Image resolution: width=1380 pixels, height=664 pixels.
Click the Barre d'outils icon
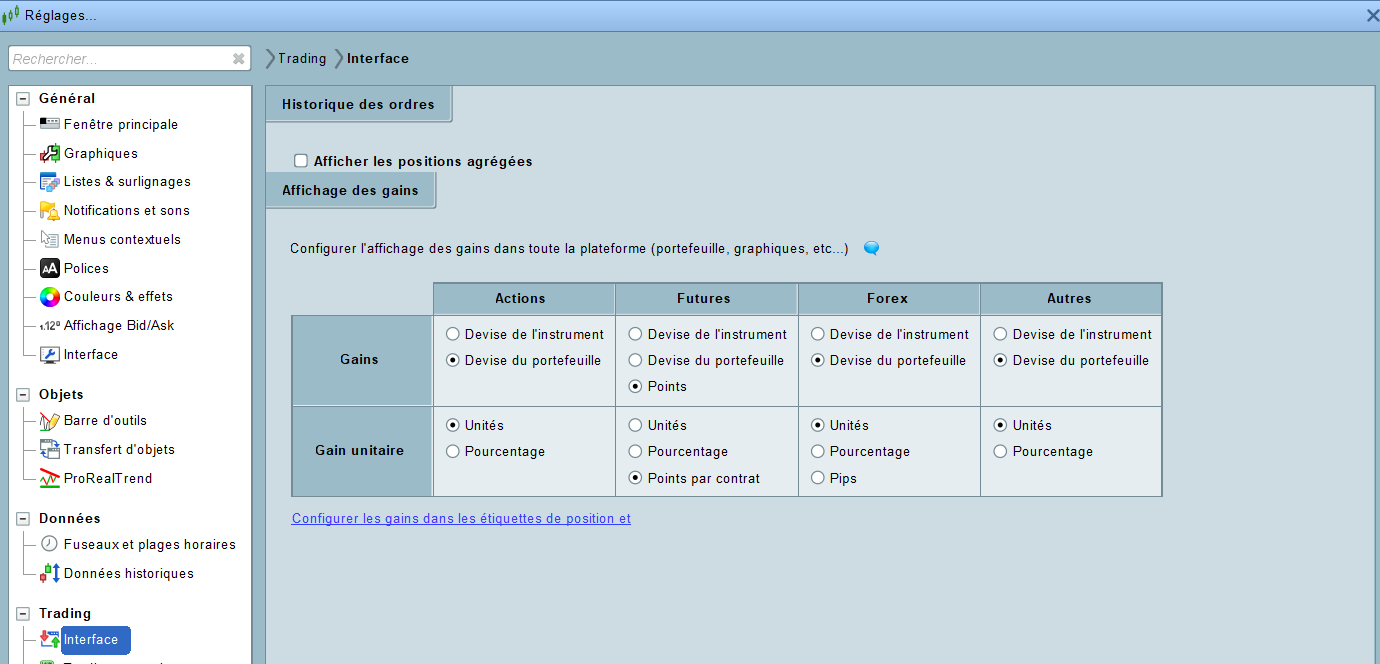pos(49,421)
